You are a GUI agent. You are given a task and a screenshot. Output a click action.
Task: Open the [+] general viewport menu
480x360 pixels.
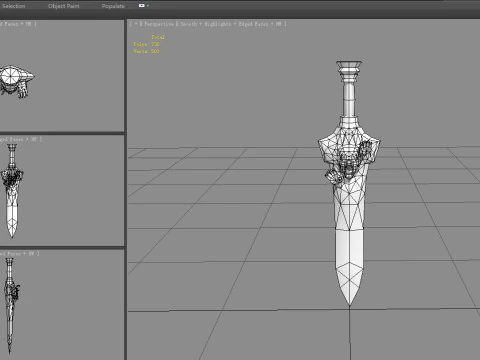pos(136,24)
